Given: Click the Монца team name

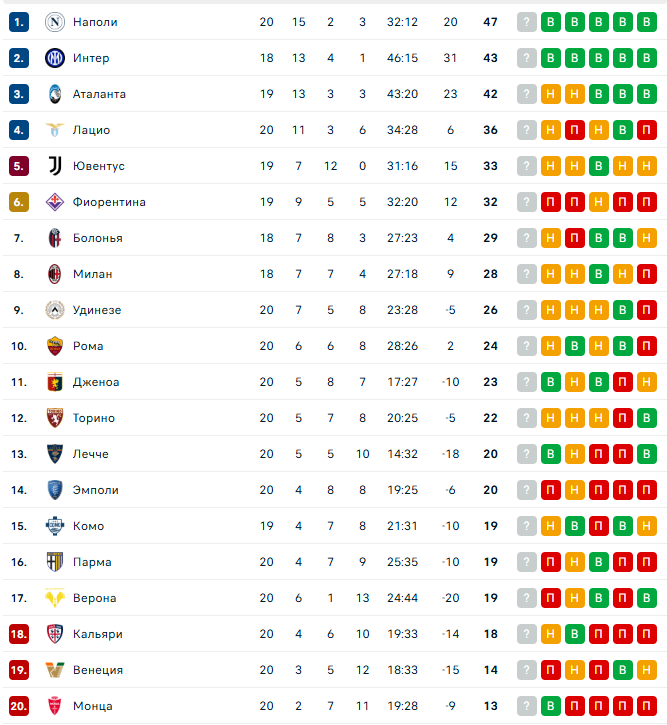Looking at the screenshot, I should pos(92,706).
